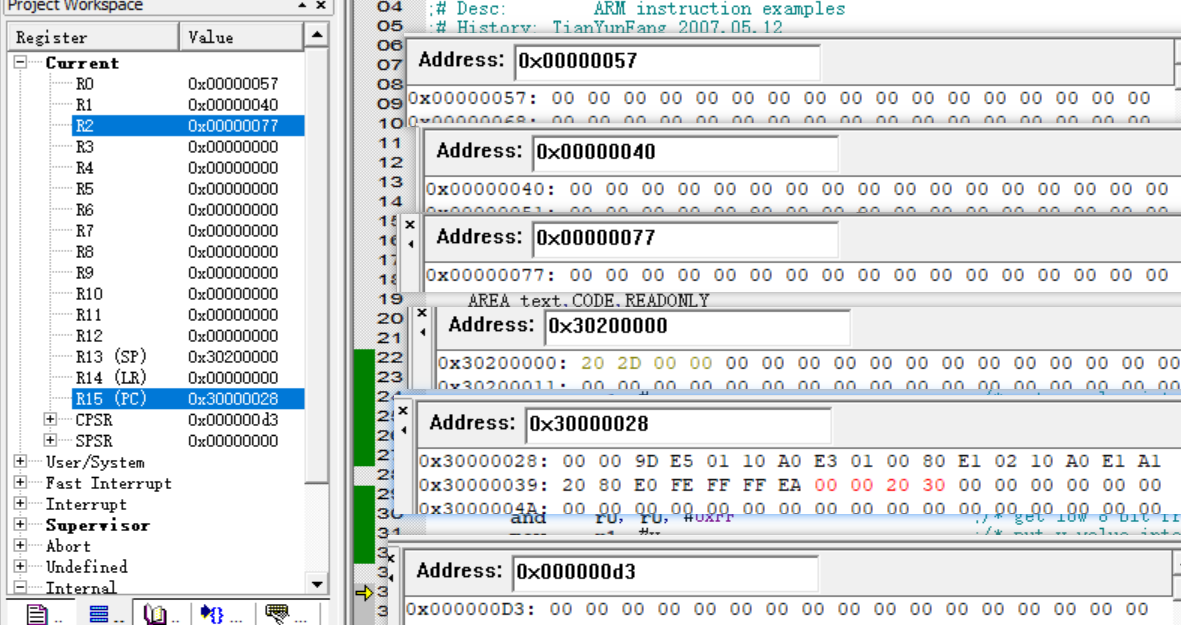
Task: Select the R3 register row
Action: pos(188,147)
